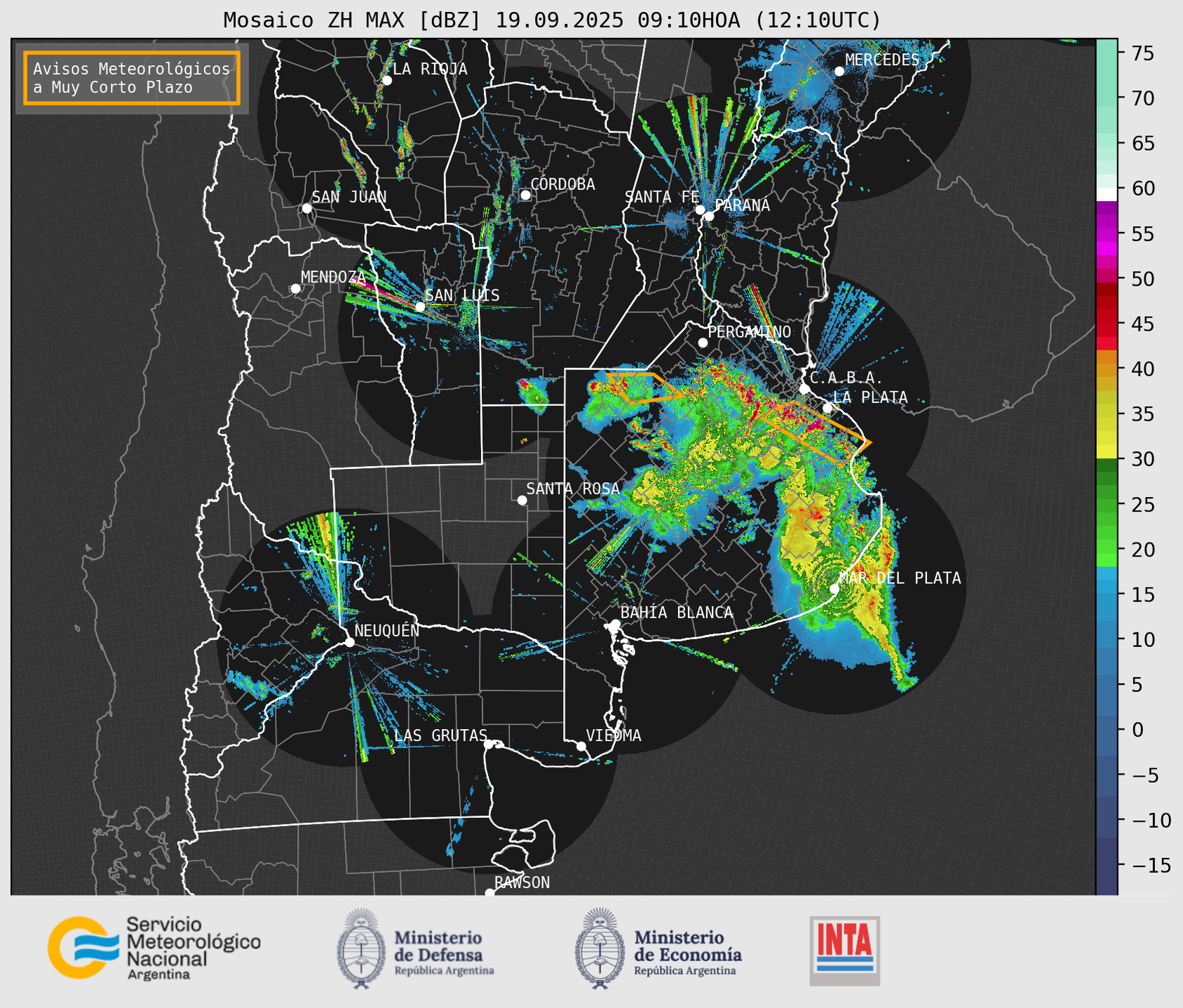Click the SAN JUAN city marker dot

pyautogui.click(x=306, y=208)
